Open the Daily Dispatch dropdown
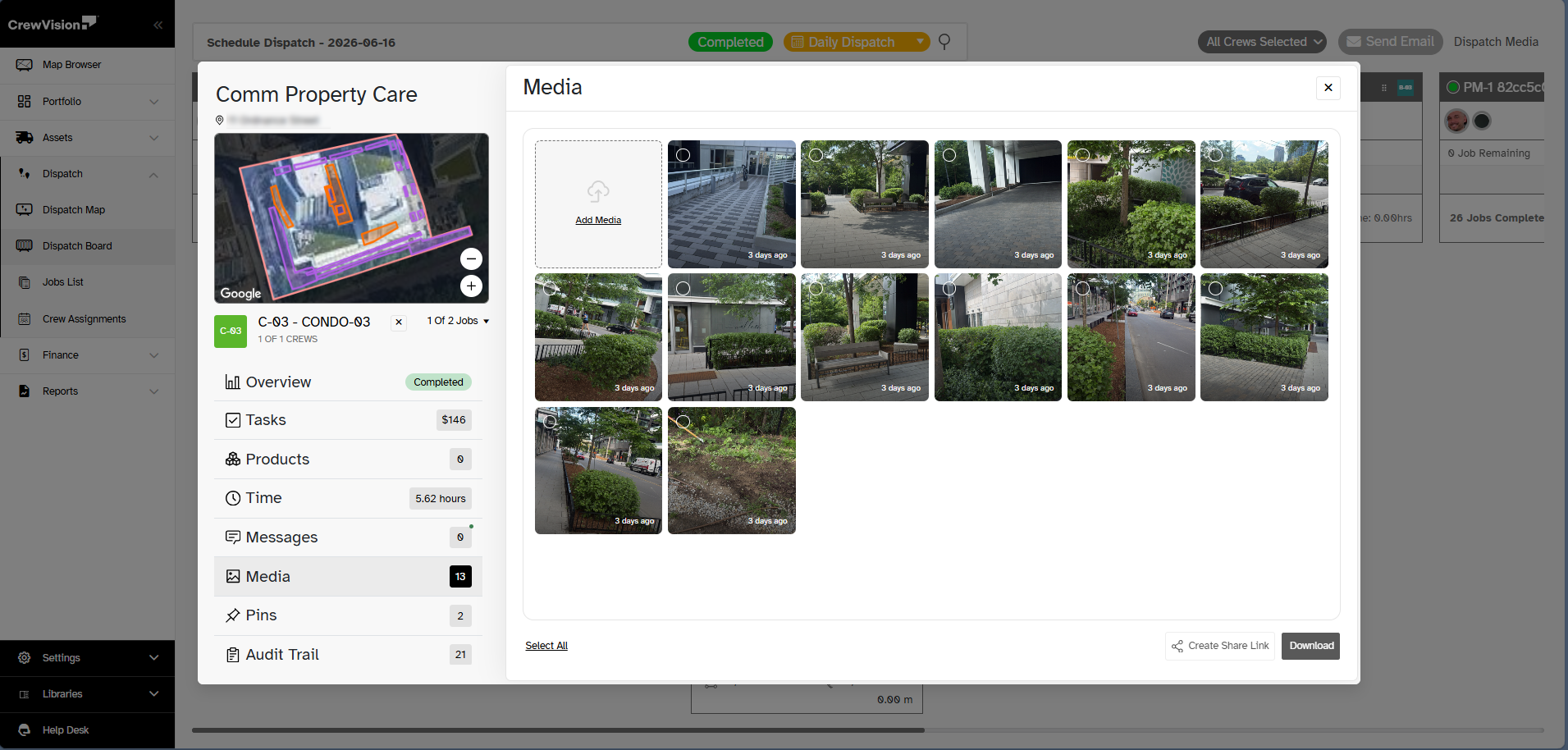The height and width of the screenshot is (750, 1568). pos(857,42)
